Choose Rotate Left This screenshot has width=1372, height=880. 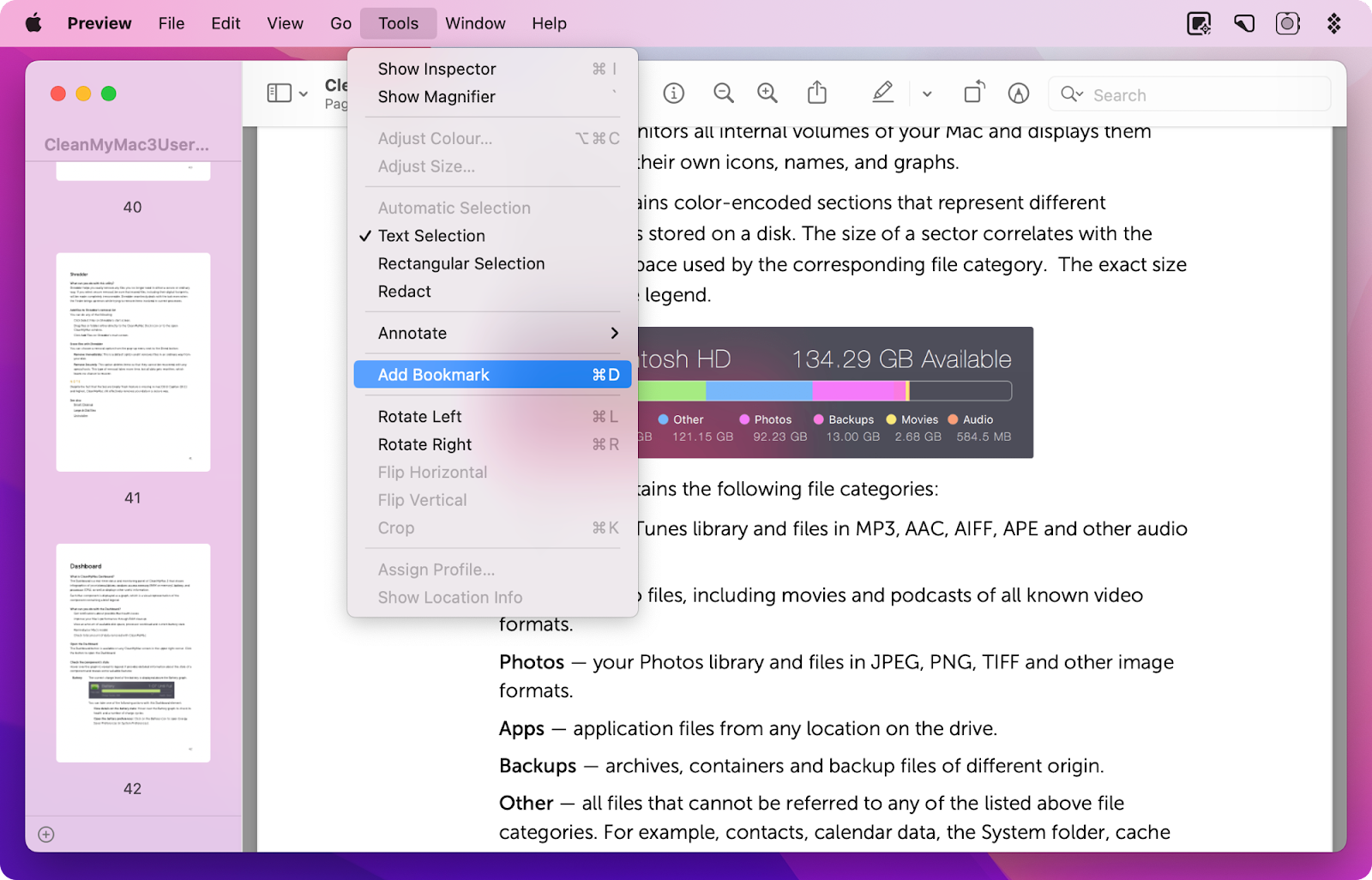click(x=493, y=417)
